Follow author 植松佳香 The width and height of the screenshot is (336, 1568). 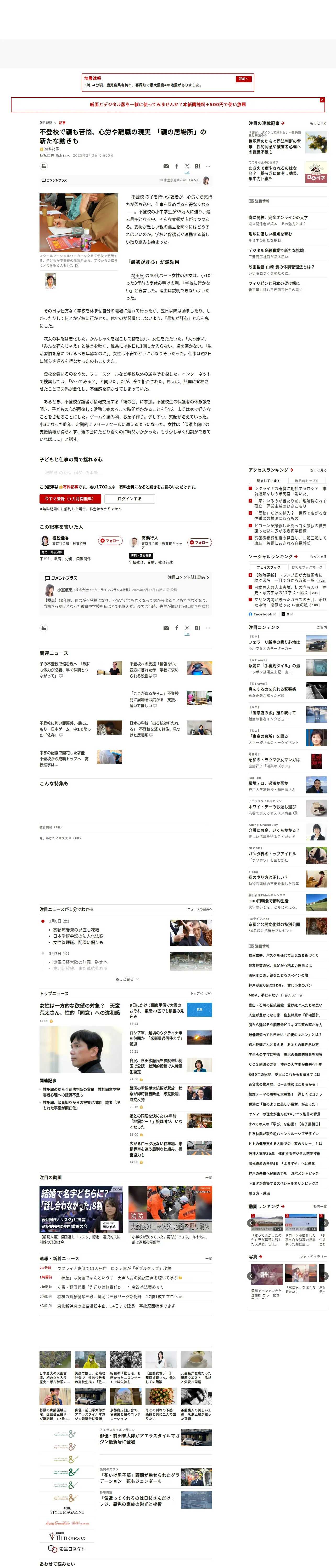[x=111, y=540]
